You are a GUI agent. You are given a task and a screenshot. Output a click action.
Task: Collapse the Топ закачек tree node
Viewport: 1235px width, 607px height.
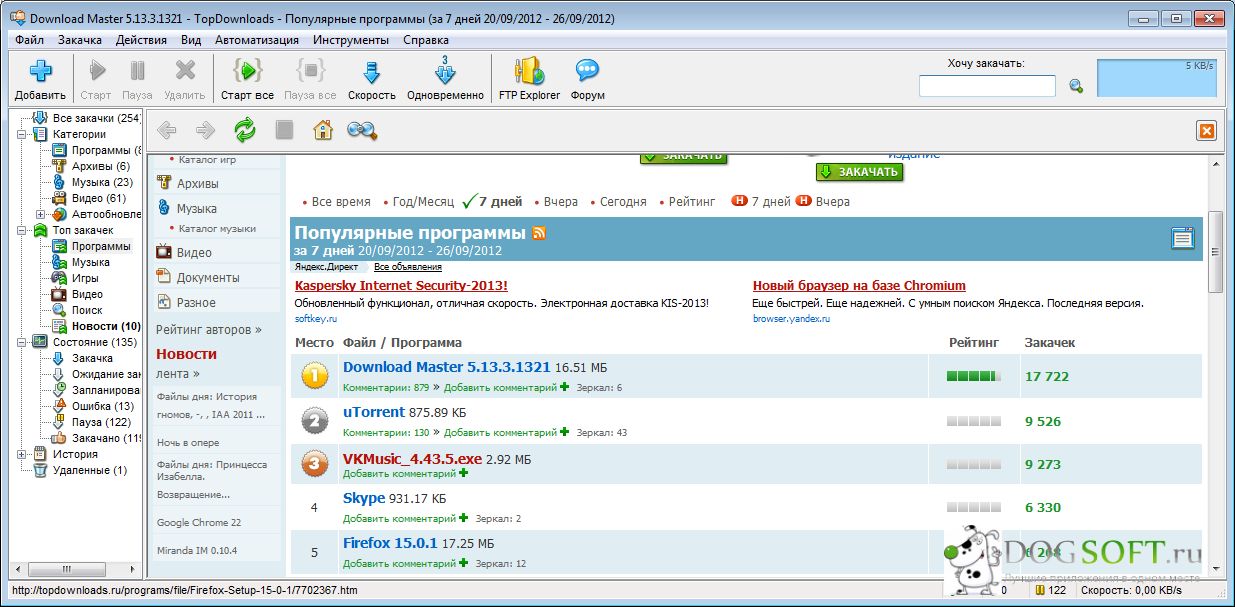23,230
